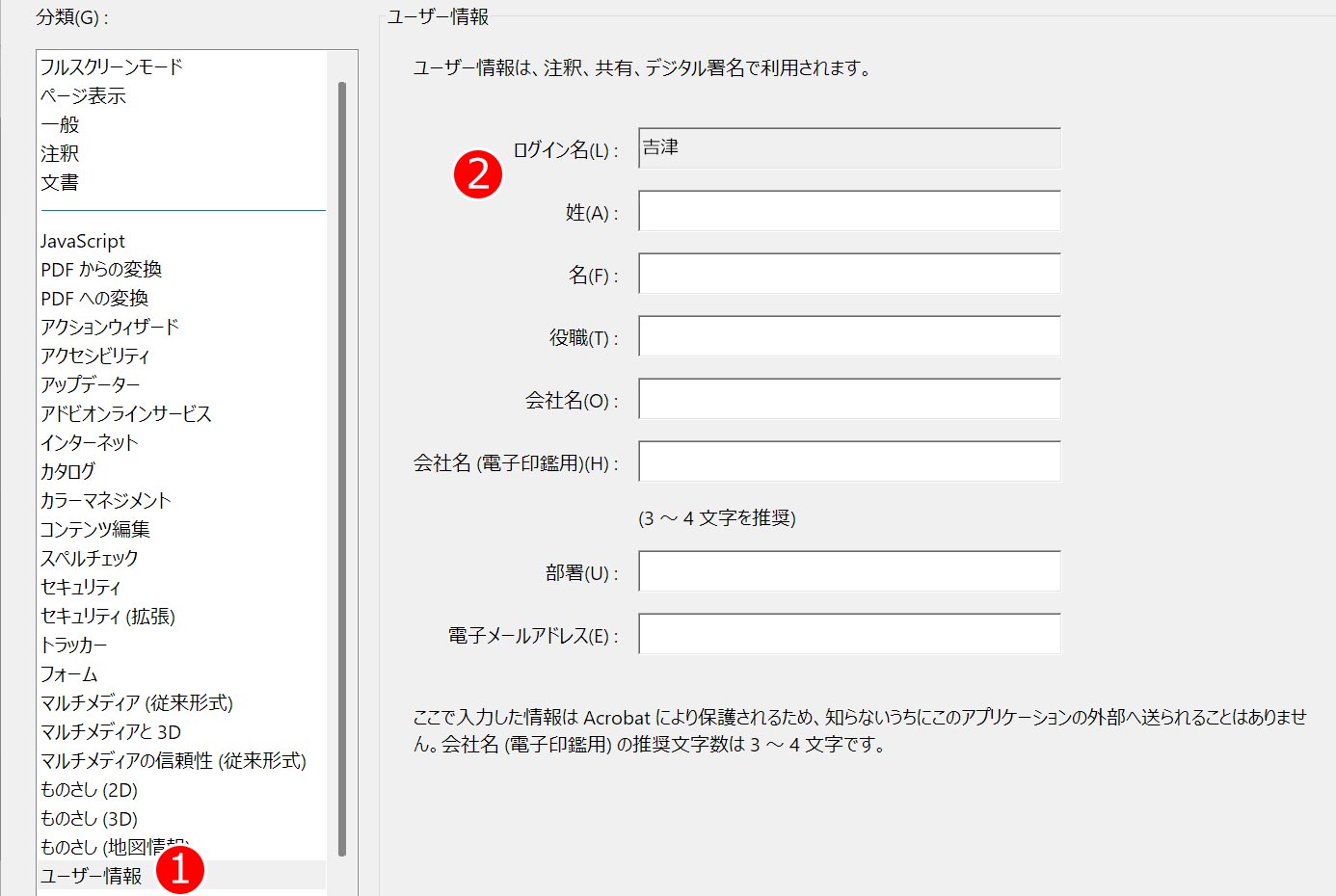
Task: Click the 姓 input field
Action: click(x=848, y=212)
